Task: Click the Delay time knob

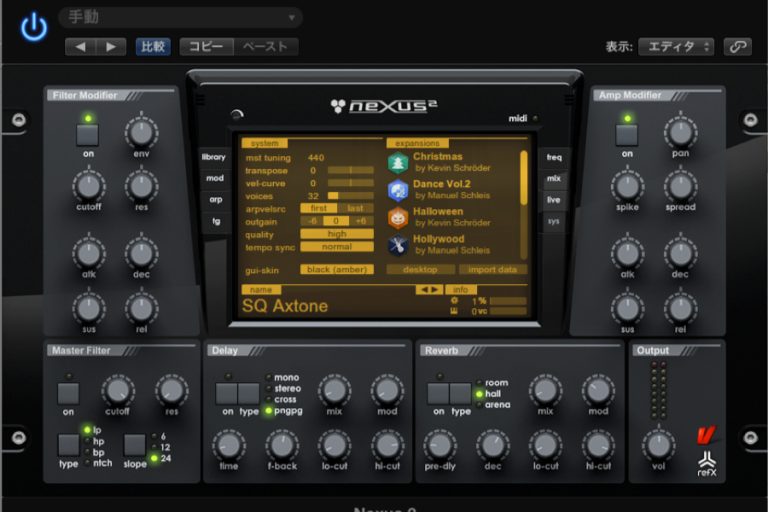Action: click(229, 444)
